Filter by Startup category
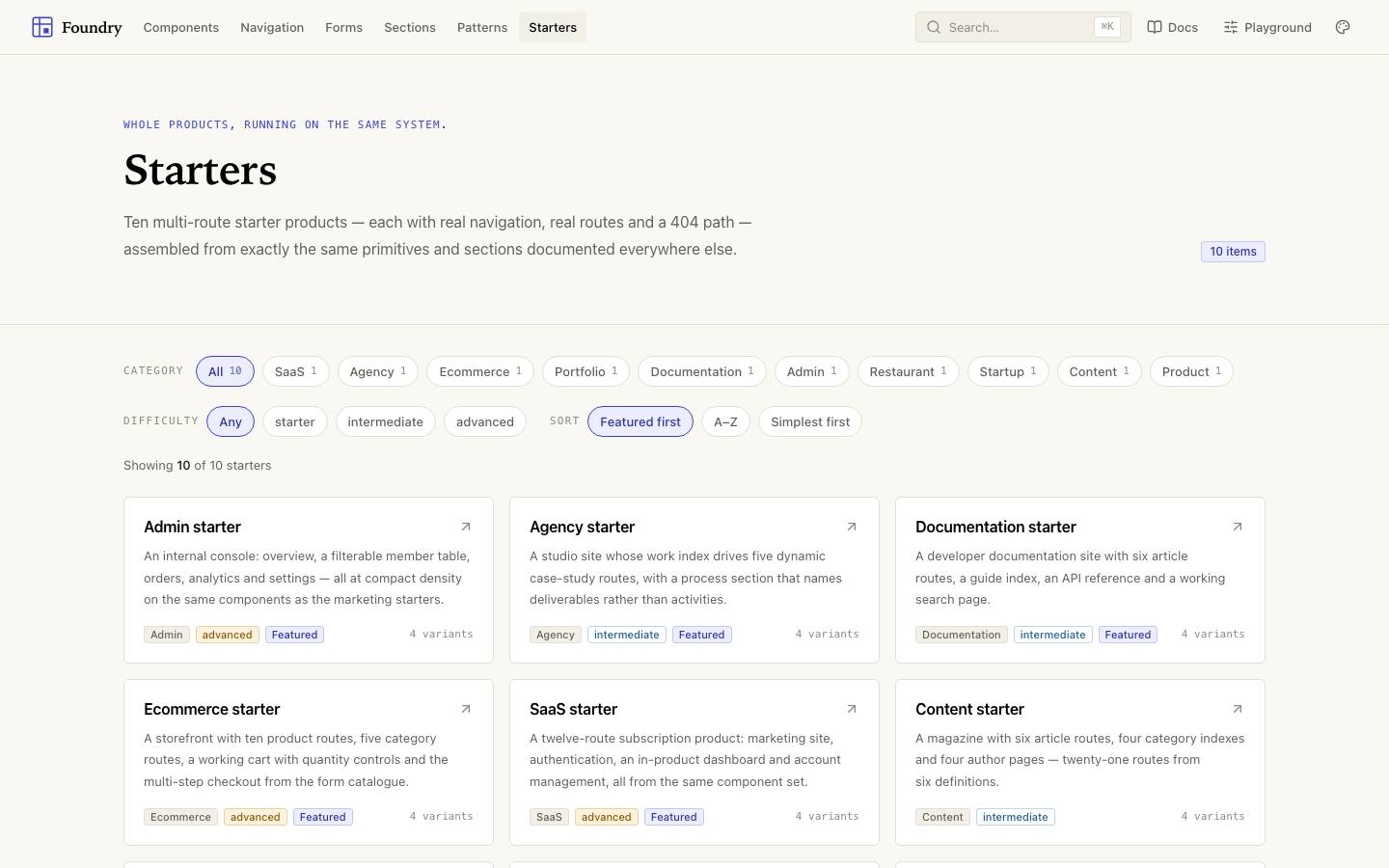1389x868 pixels. (1008, 371)
